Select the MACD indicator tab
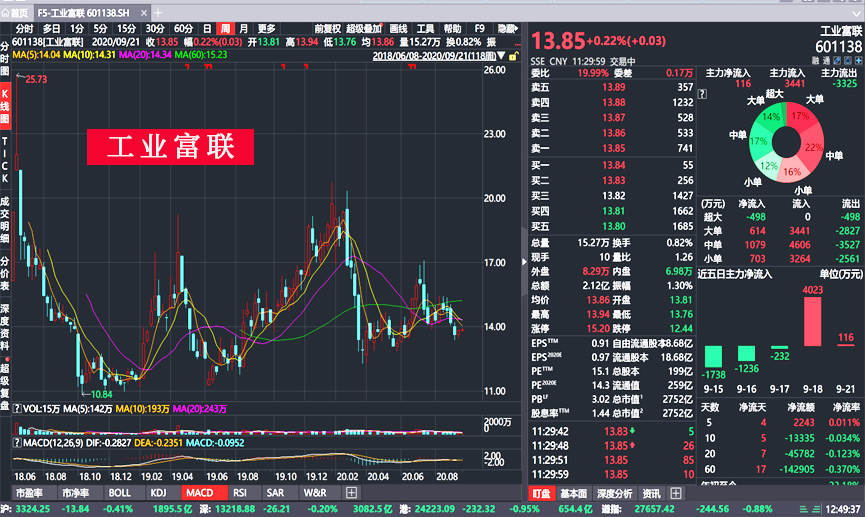Viewport: 865px width, 517px height. (x=200, y=493)
